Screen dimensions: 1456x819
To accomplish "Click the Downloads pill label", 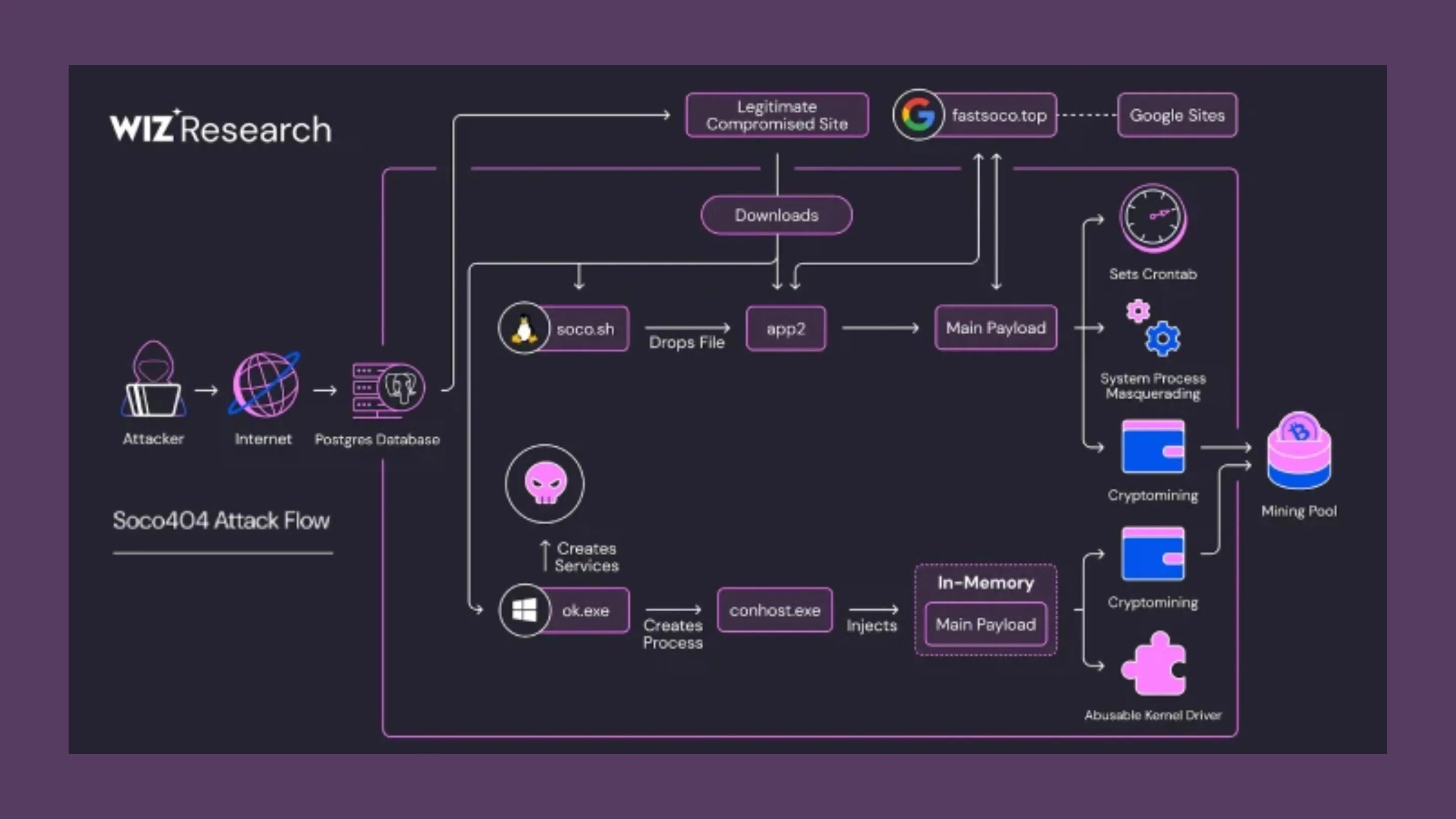I will [x=776, y=215].
